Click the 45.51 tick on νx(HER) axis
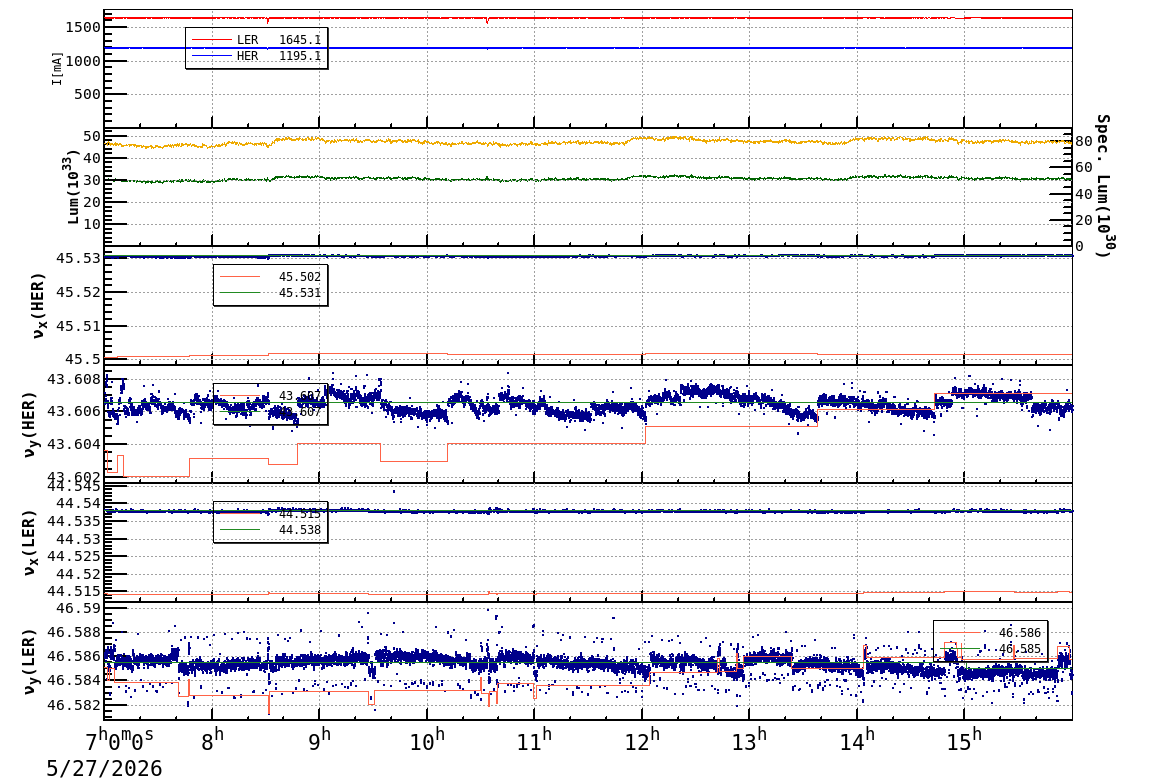 coord(79,326)
